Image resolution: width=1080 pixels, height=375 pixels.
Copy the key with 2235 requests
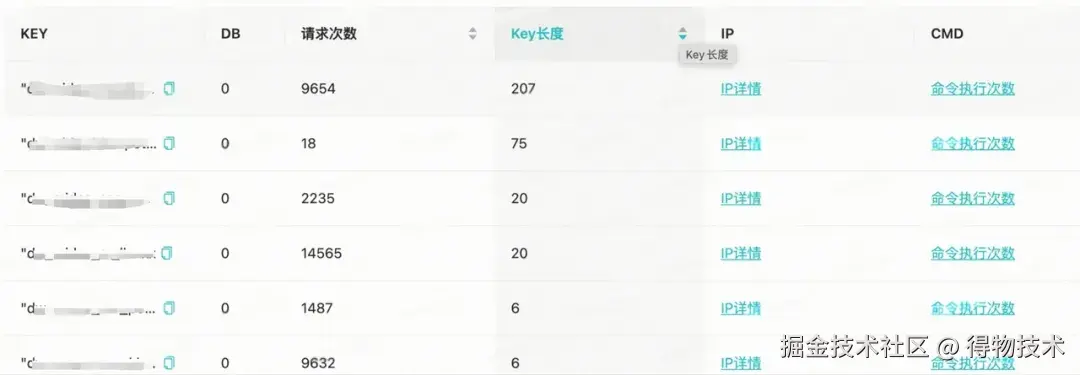[169, 199]
